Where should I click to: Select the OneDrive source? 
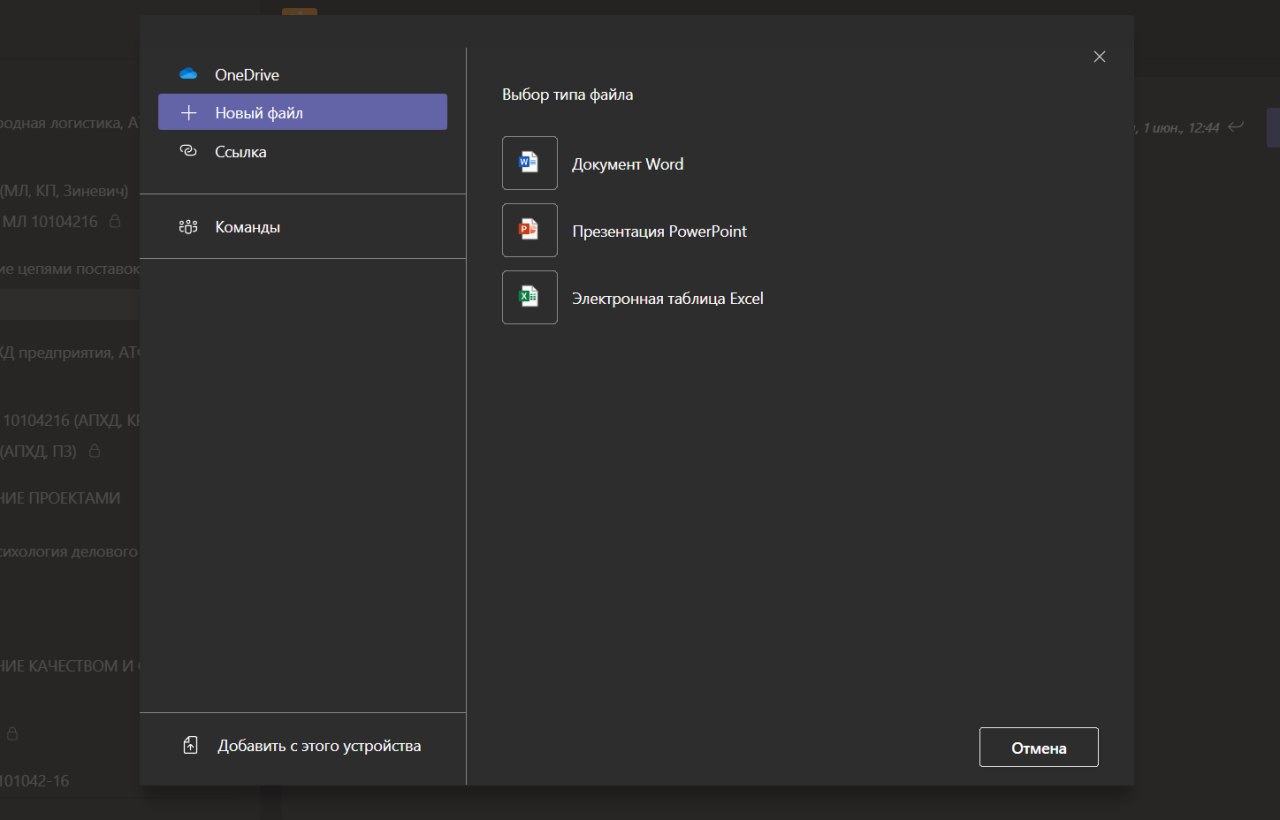point(302,74)
